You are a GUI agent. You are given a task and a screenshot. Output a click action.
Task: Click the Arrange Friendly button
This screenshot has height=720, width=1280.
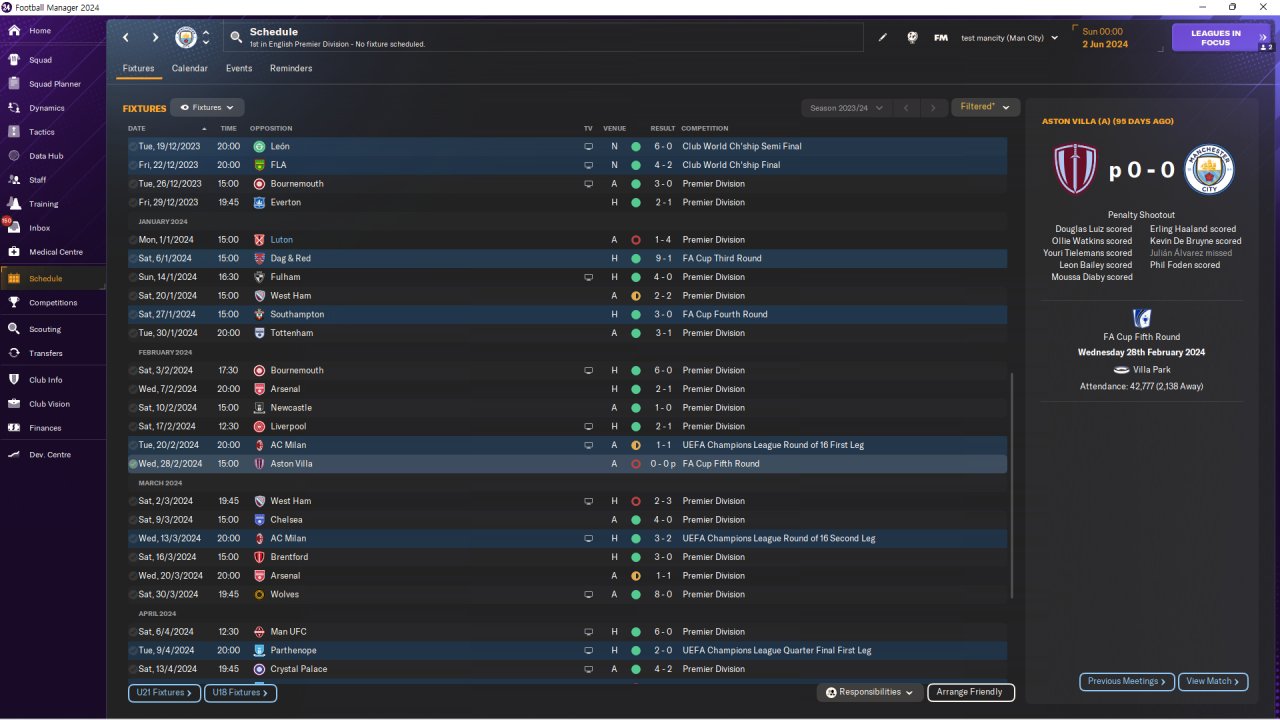coord(971,692)
